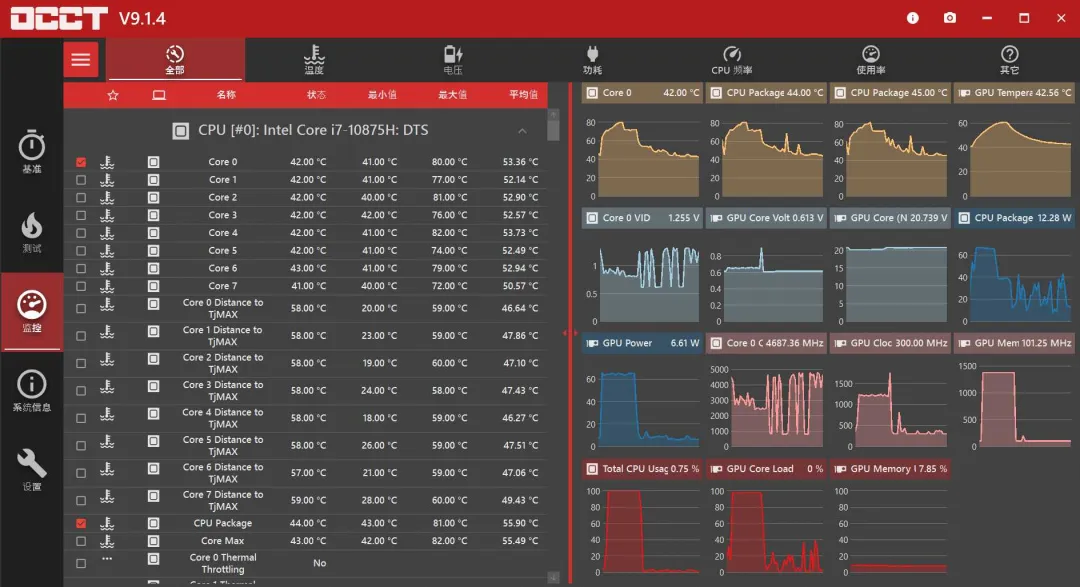This screenshot has width=1080, height=587.
Task: Click the Core 0 VID voltage graph
Action: 642,284
